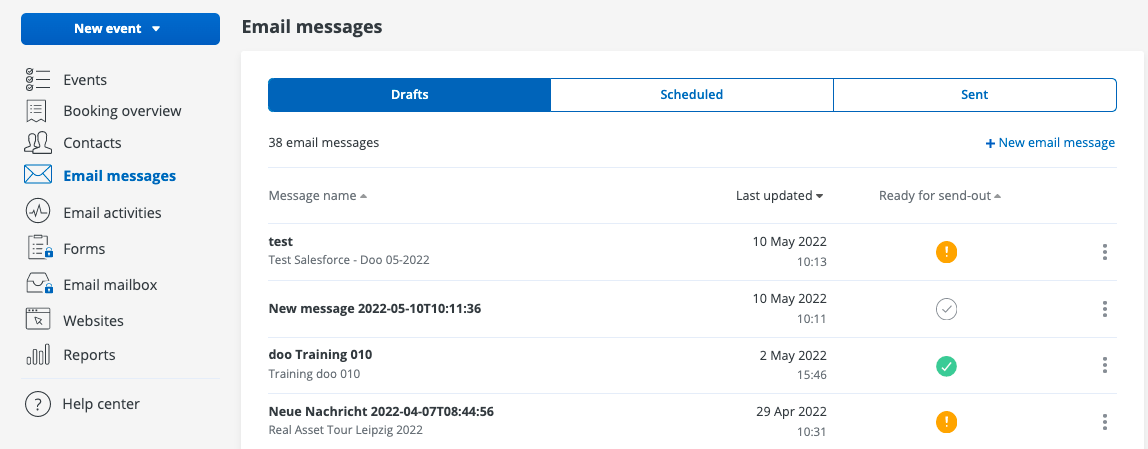Click the Email mailbox inbox icon

point(38,285)
